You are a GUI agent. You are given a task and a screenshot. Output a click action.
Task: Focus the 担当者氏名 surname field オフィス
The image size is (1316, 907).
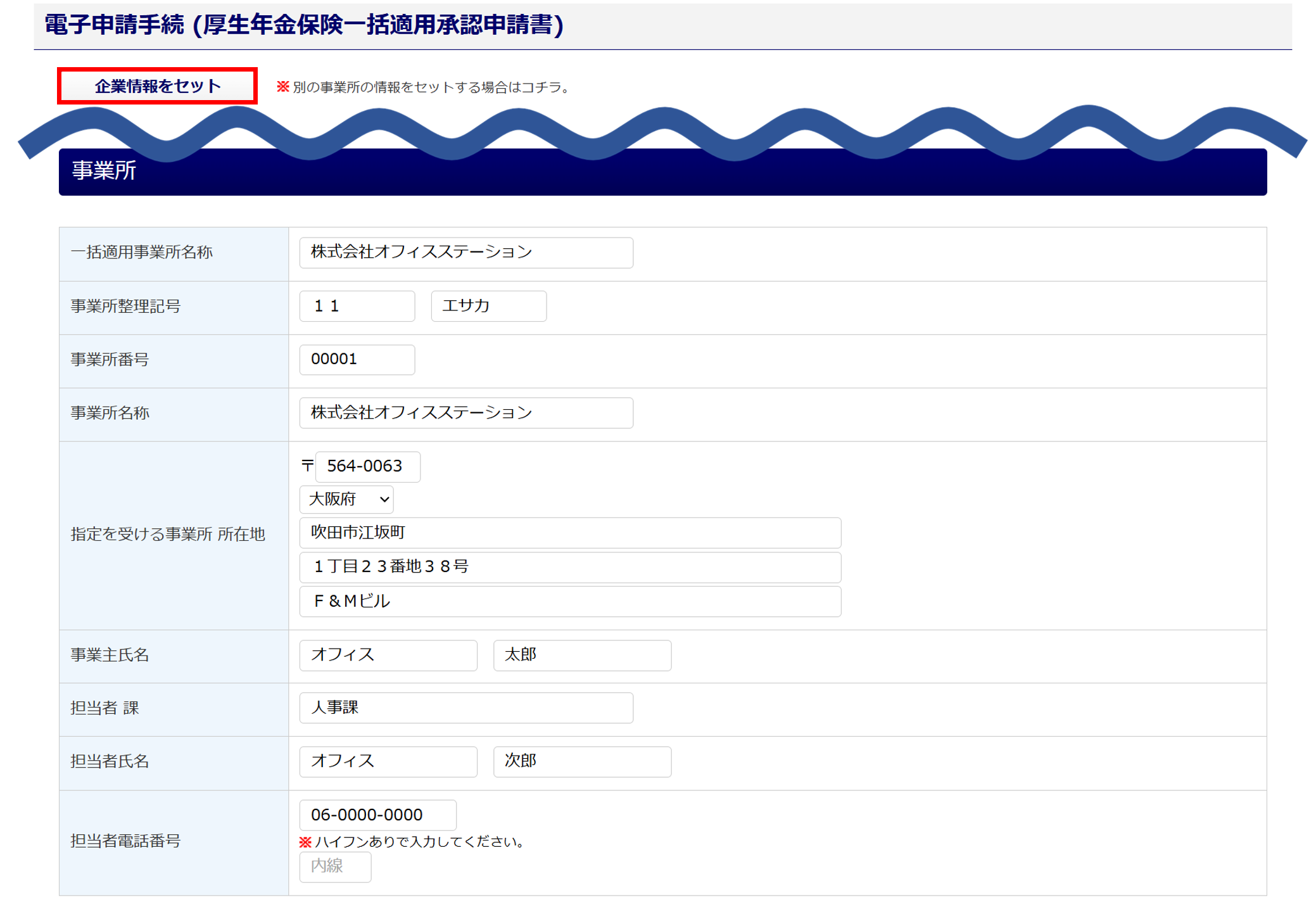click(x=388, y=761)
